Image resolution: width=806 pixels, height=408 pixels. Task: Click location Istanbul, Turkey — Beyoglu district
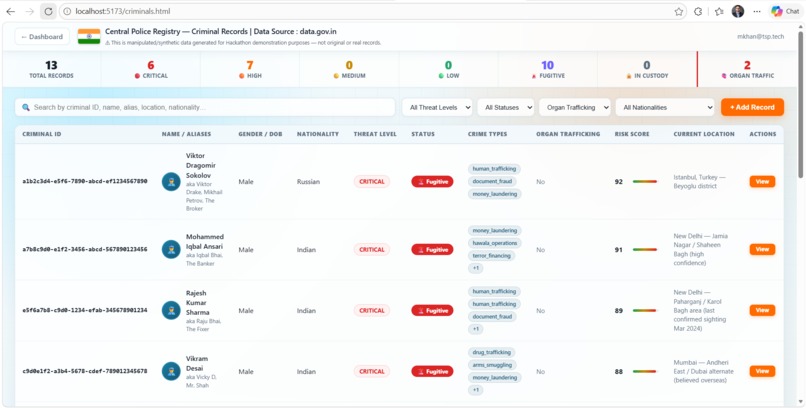700,181
